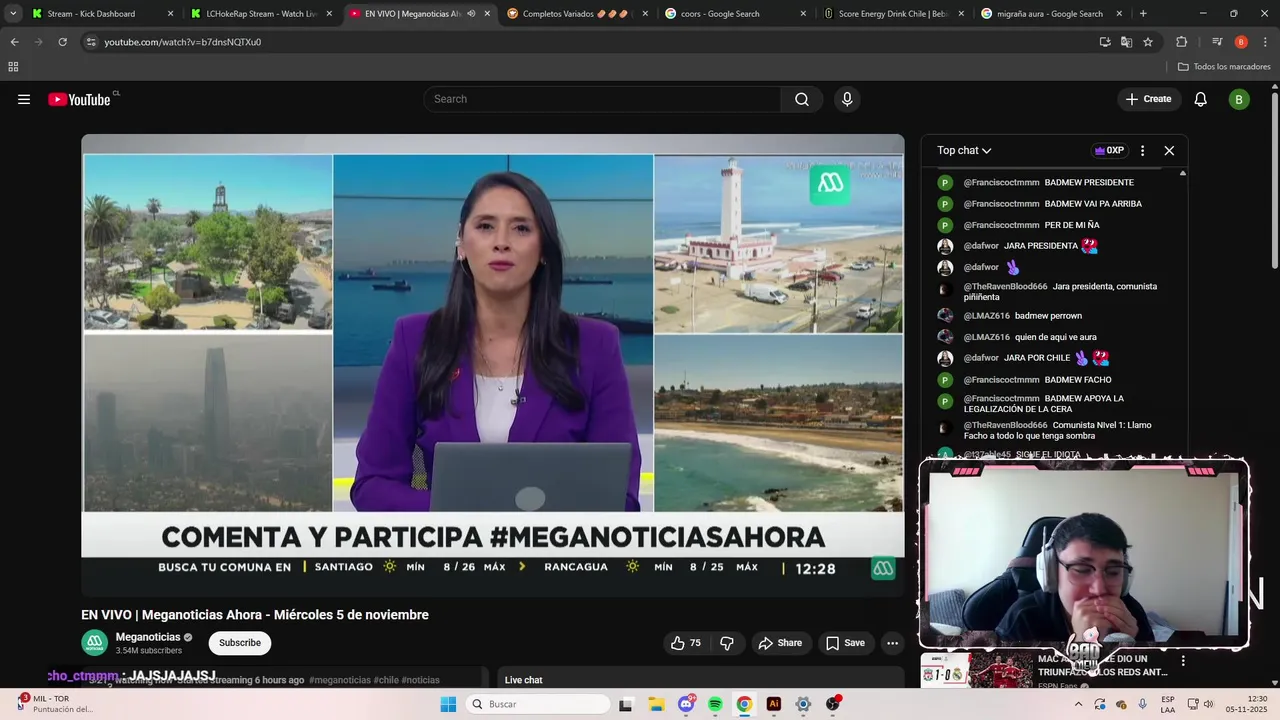Open Adobe Illustrator from the taskbar
Viewport: 1280px width, 720px height.
(x=773, y=704)
